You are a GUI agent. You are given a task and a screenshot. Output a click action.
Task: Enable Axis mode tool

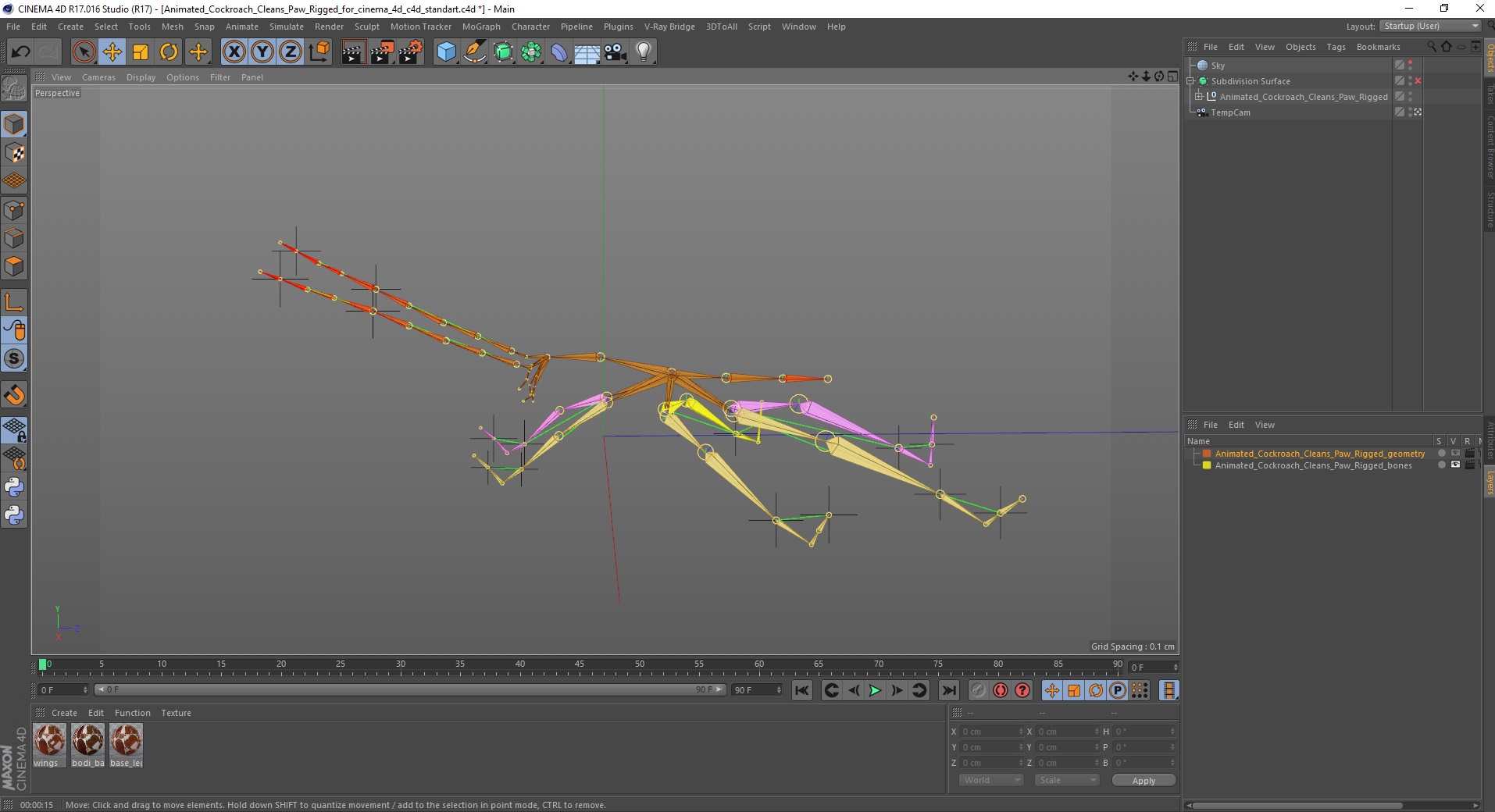tap(15, 302)
